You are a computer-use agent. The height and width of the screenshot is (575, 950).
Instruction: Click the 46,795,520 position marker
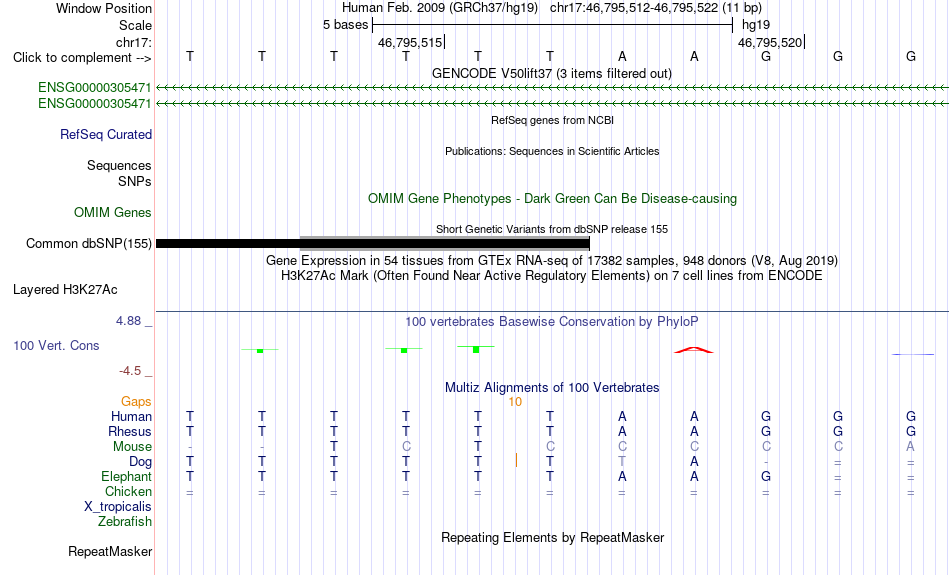[x=771, y=42]
